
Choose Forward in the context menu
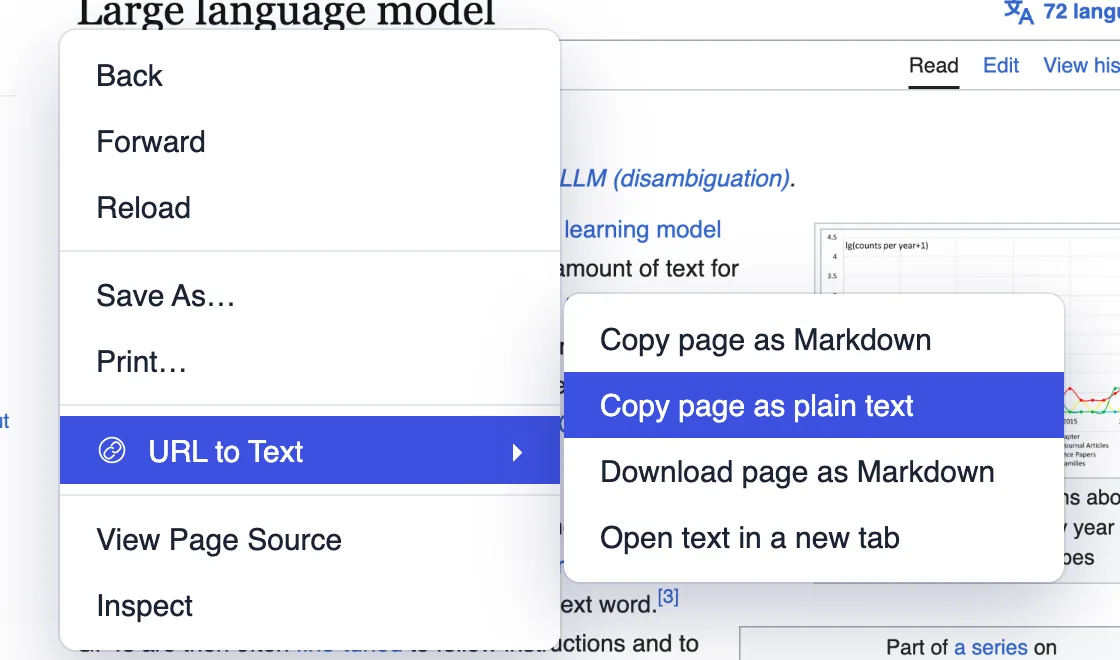coord(310,141)
